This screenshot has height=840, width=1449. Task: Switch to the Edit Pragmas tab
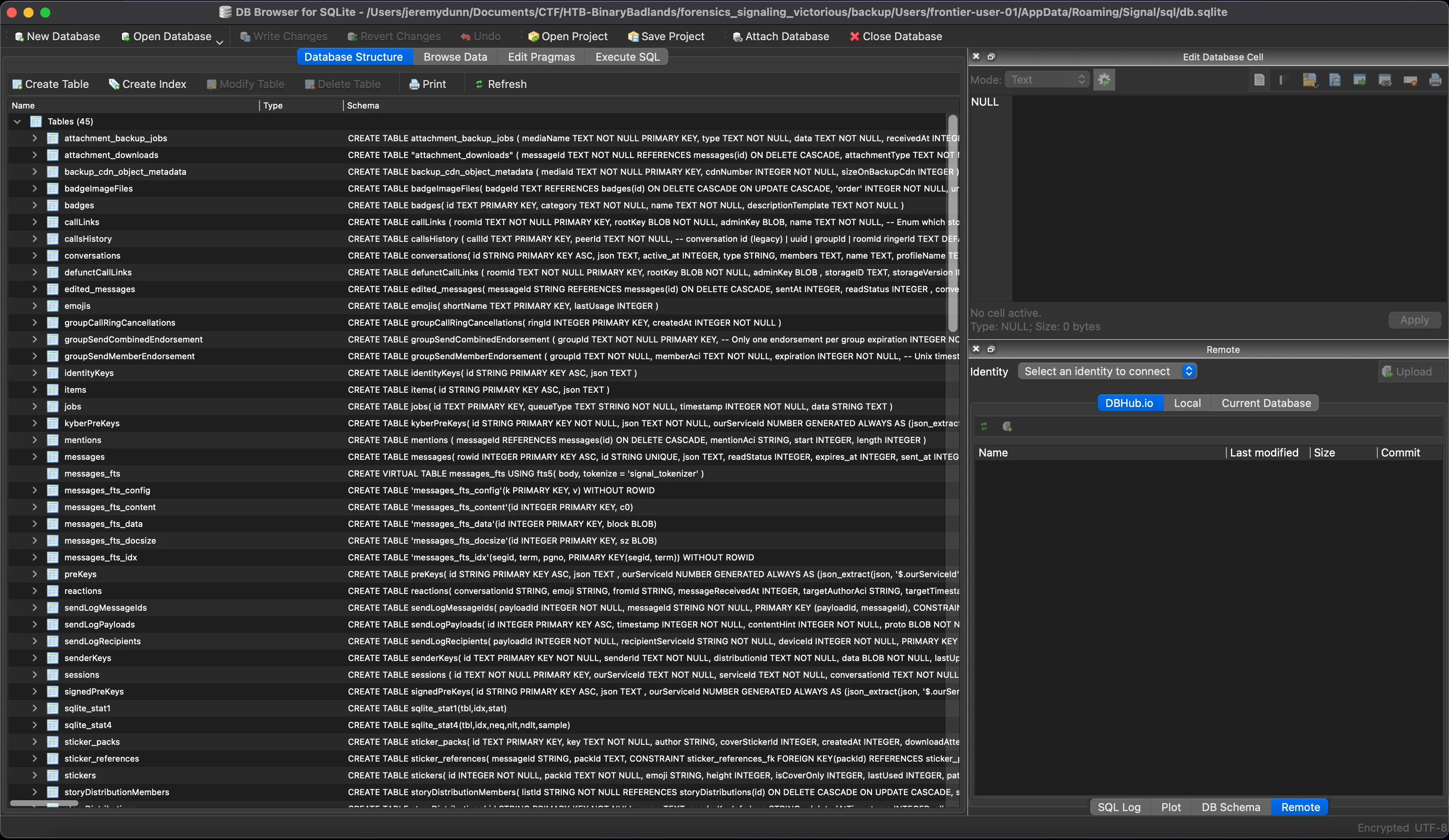coord(541,57)
